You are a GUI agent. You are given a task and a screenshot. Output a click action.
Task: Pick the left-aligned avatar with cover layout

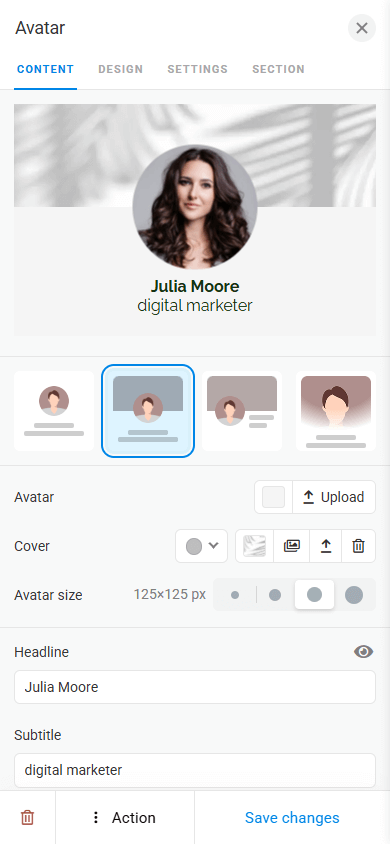click(242, 411)
